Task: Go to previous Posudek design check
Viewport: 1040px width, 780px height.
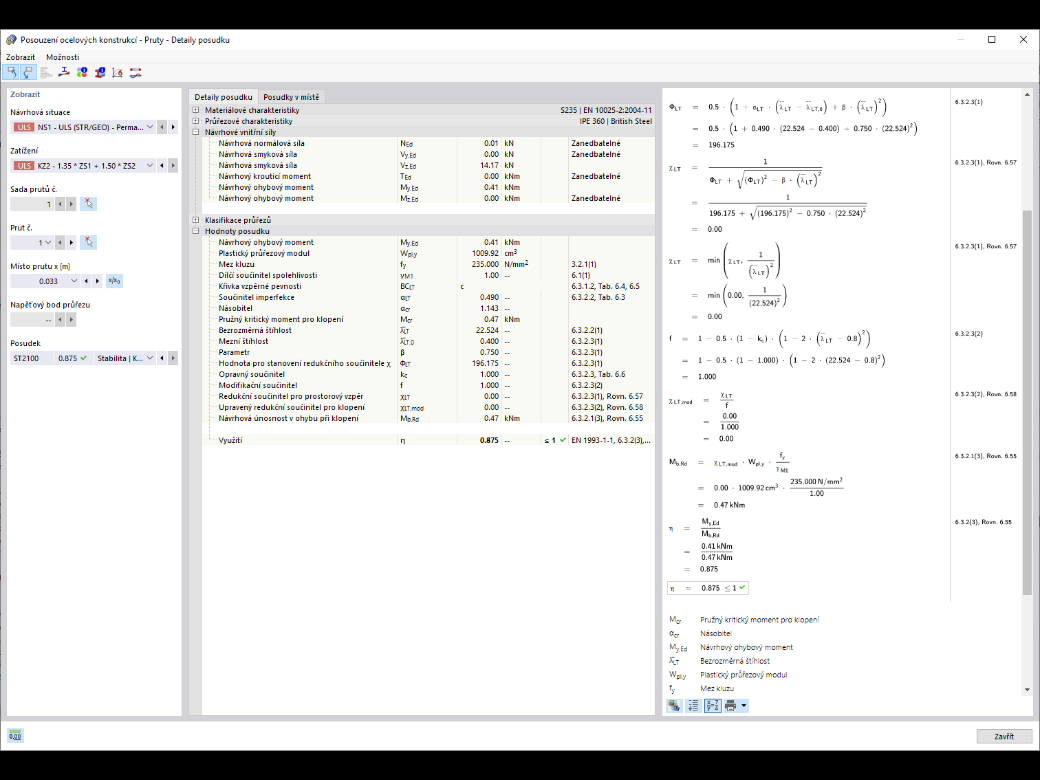Action: 162,358
